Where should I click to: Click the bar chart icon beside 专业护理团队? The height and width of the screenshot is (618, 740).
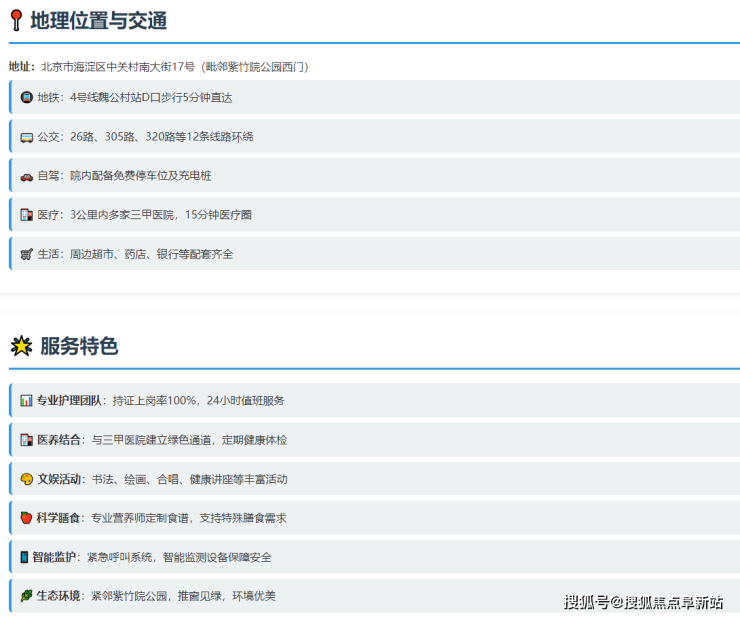point(27,400)
